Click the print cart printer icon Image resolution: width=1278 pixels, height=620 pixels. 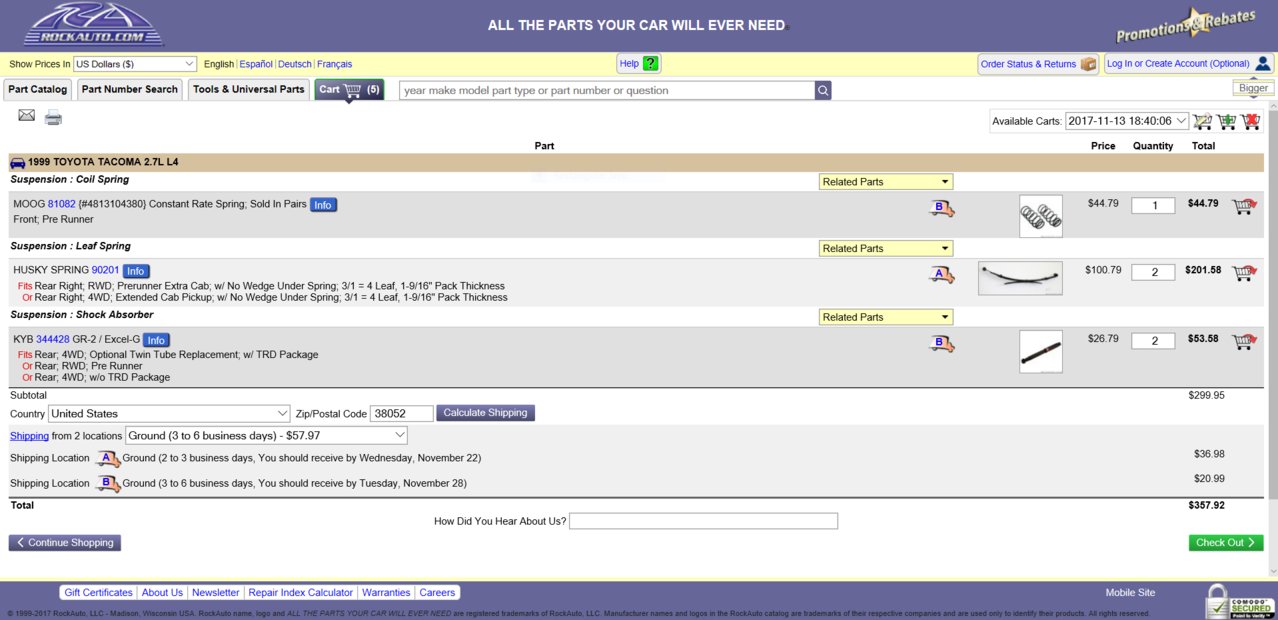tap(53, 117)
